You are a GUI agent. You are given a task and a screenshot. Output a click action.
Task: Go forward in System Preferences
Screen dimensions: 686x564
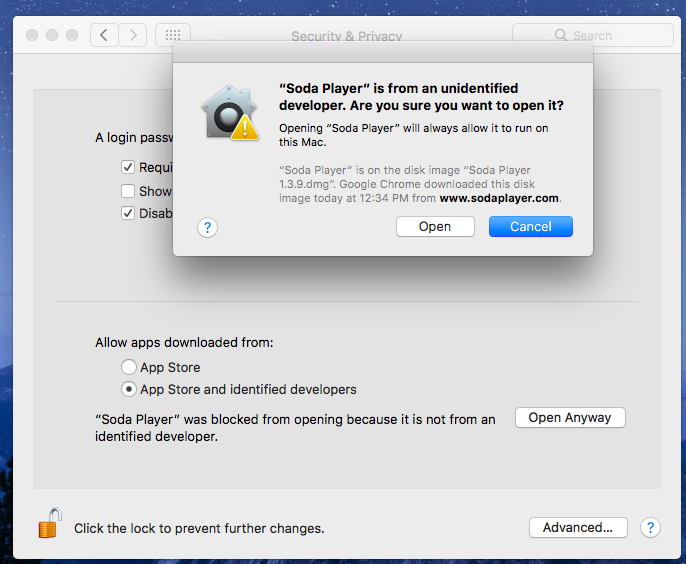(133, 35)
